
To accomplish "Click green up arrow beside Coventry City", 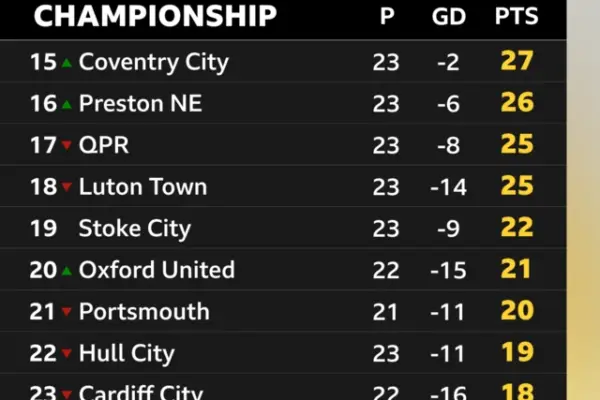I will pos(67,63).
